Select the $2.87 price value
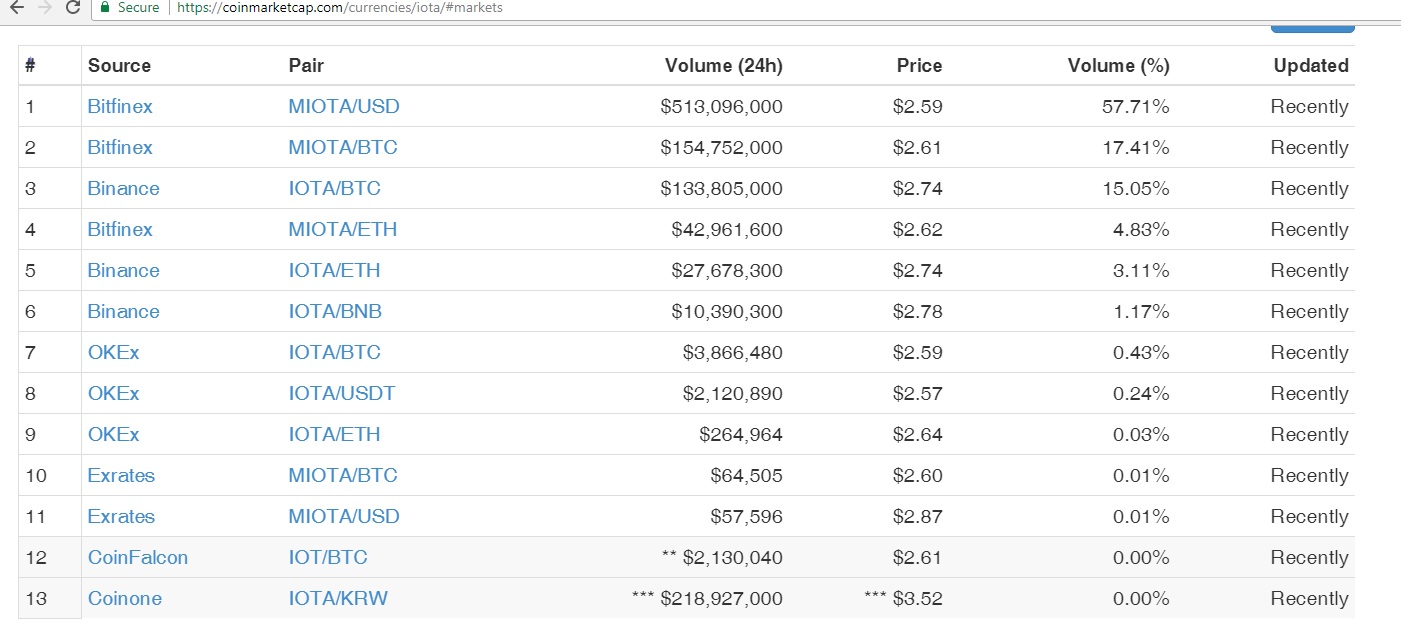The height and width of the screenshot is (629, 1401). click(x=918, y=516)
